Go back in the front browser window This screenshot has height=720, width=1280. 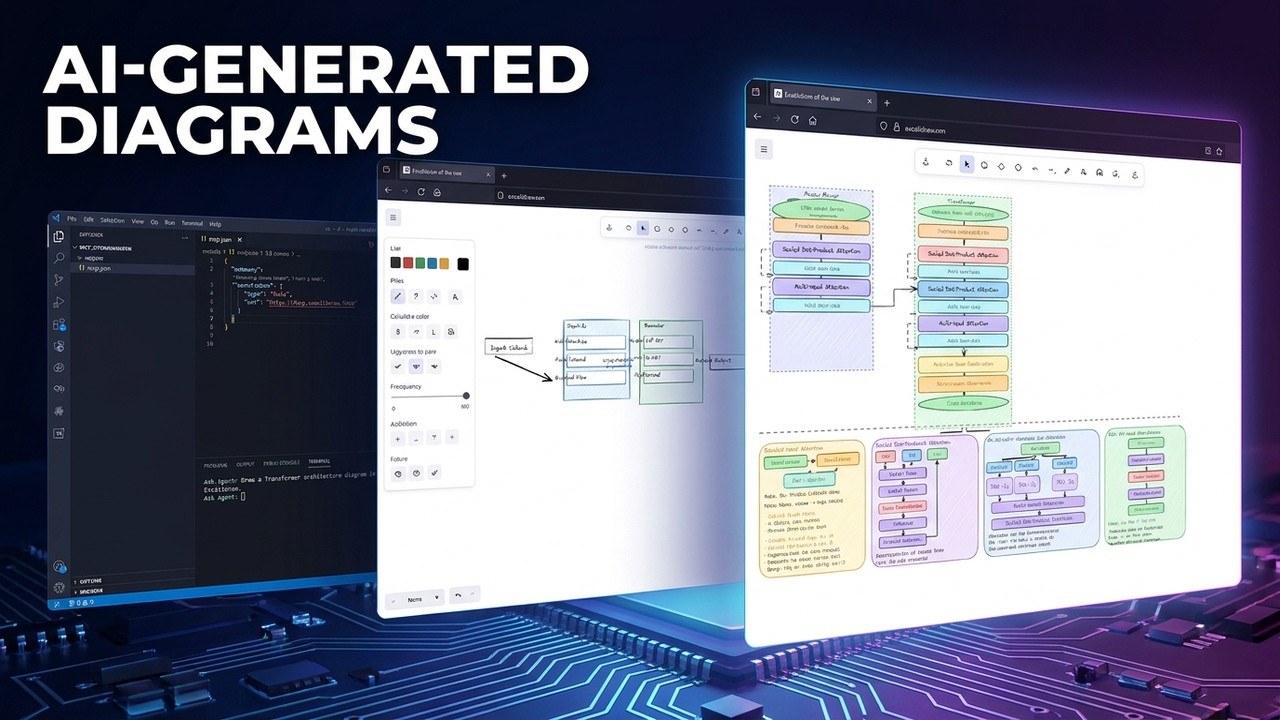pos(757,116)
